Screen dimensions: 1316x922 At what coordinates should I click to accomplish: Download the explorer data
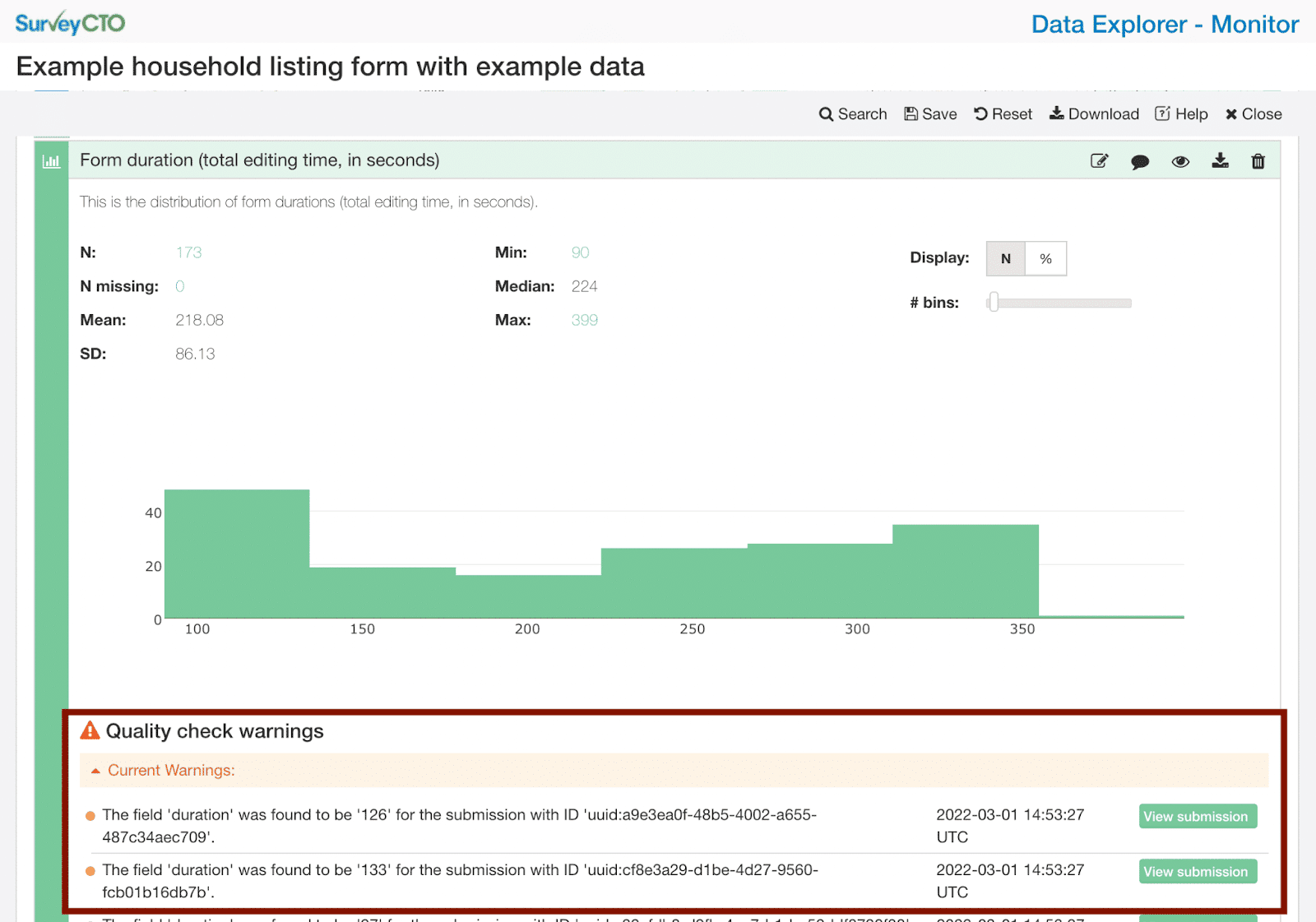(x=1094, y=114)
